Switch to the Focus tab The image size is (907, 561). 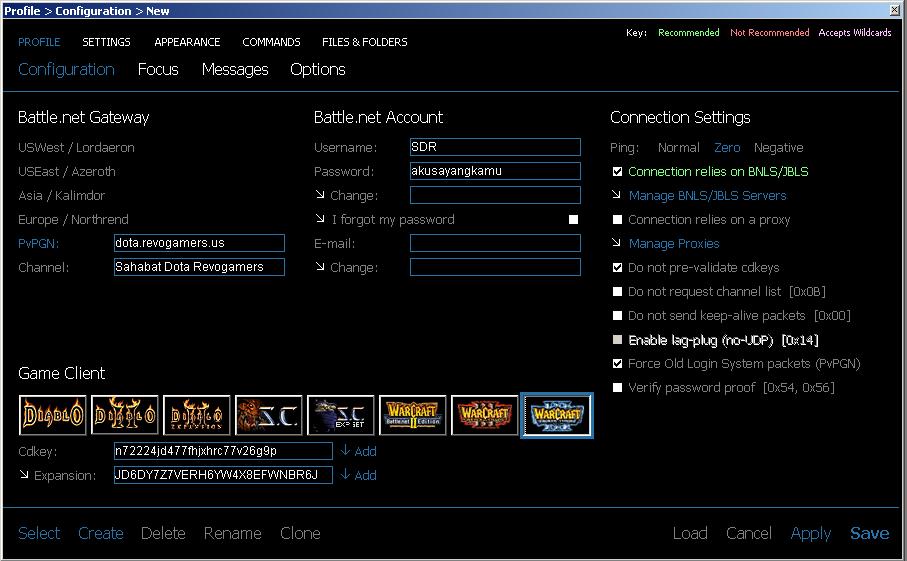tap(158, 69)
